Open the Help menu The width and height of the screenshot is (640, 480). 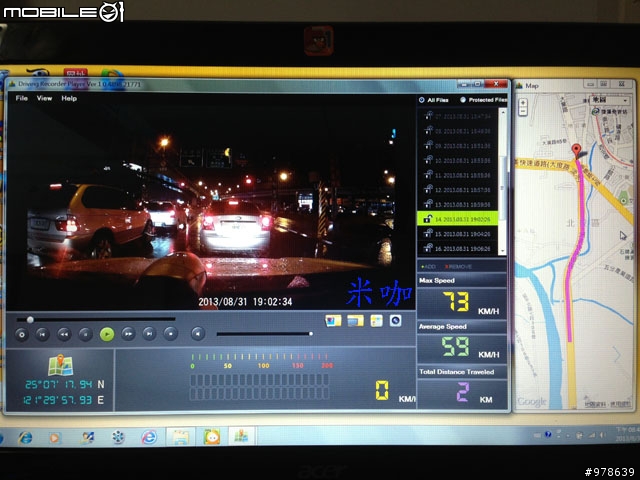[69, 98]
